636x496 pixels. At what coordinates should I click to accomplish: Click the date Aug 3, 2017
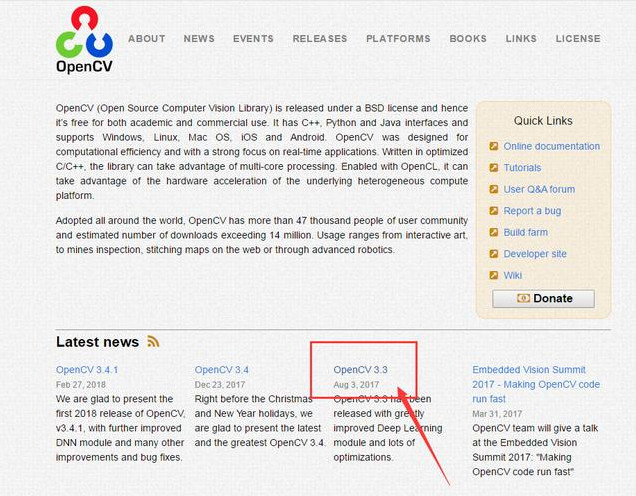pyautogui.click(x=356, y=384)
